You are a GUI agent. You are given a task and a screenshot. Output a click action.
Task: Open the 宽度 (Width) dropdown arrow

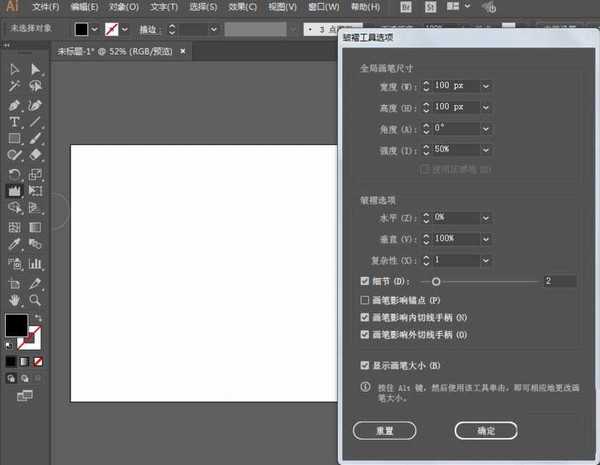tap(486, 87)
